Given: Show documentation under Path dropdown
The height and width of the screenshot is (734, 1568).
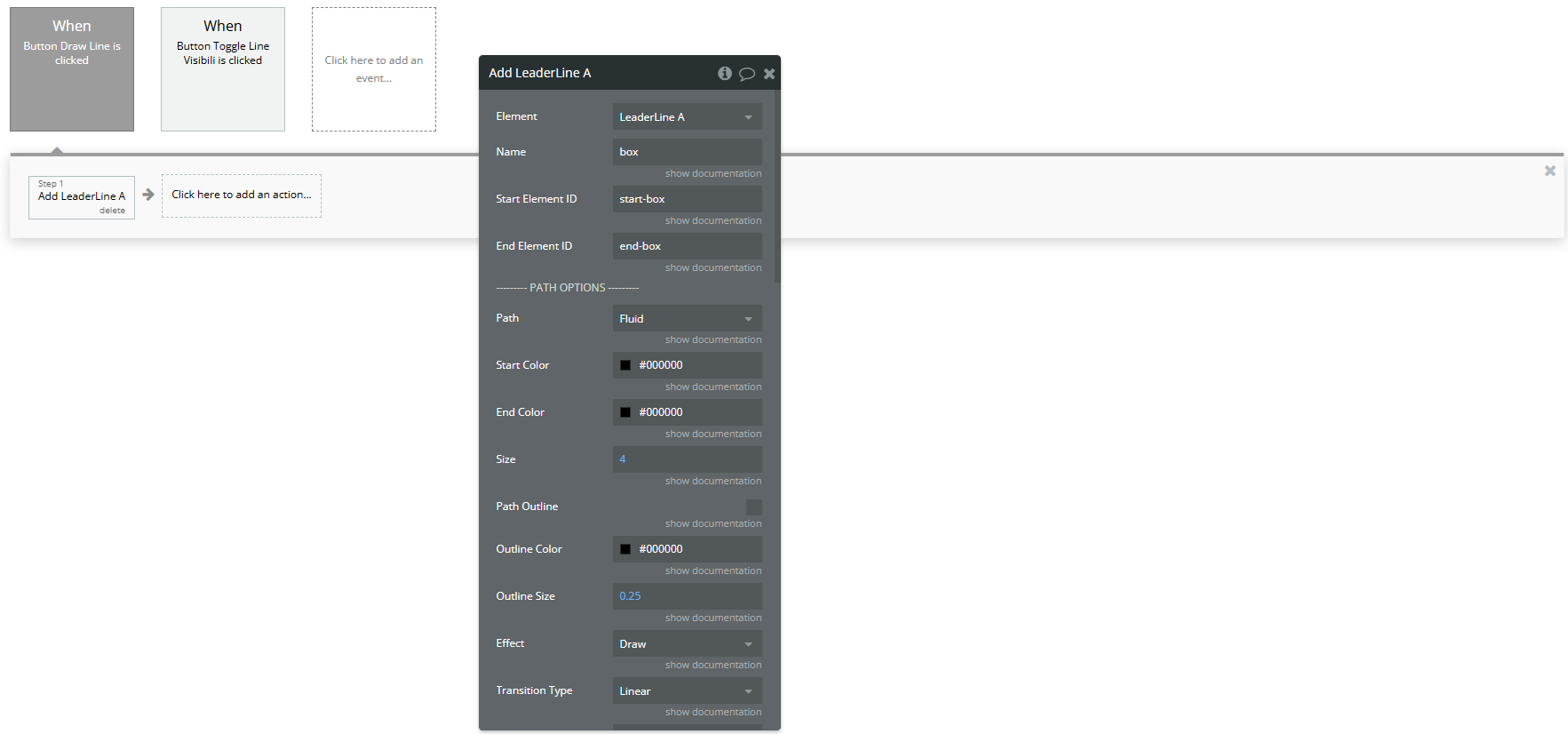Looking at the screenshot, I should (x=713, y=339).
